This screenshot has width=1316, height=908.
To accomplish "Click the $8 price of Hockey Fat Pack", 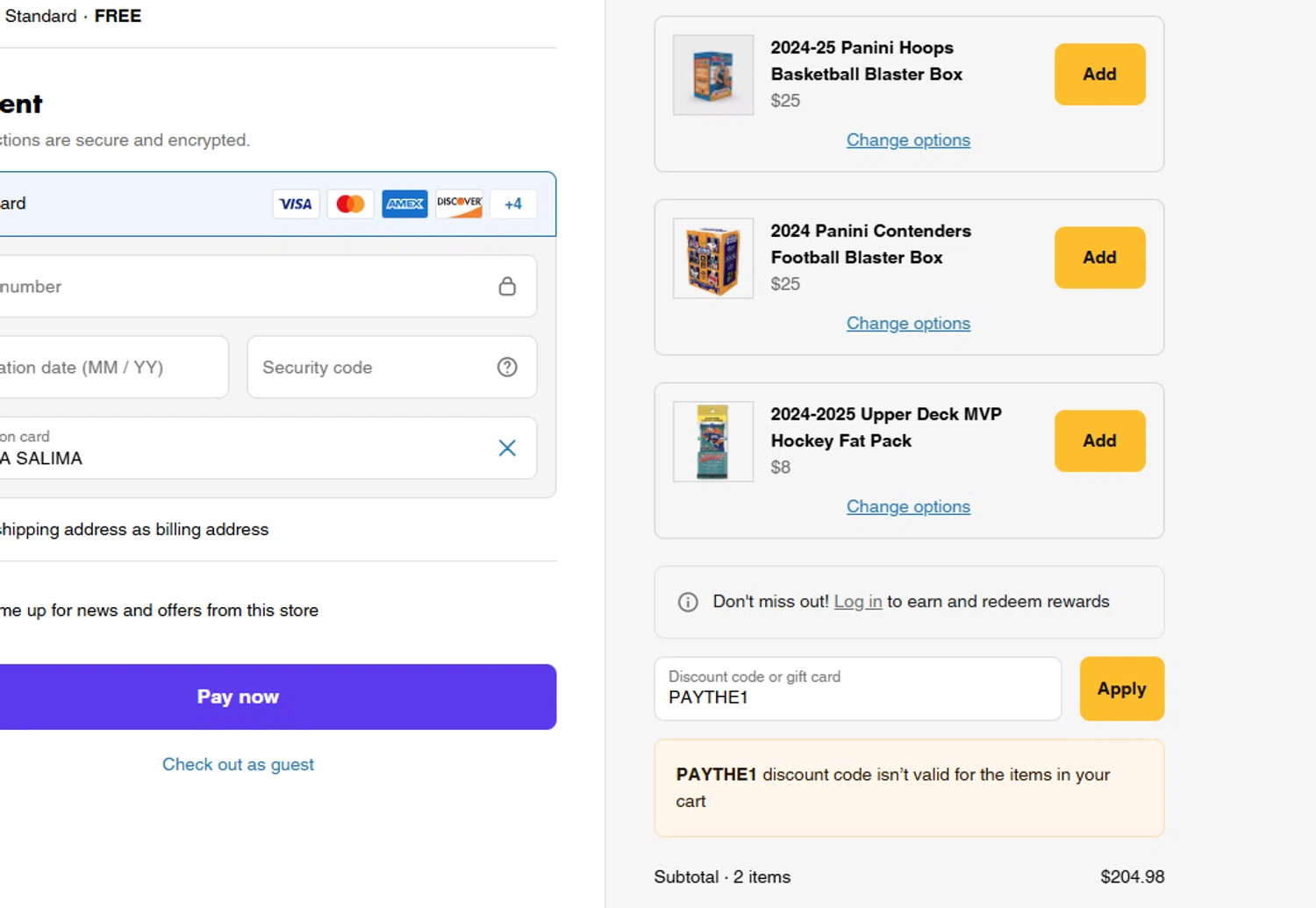I will 780,468.
